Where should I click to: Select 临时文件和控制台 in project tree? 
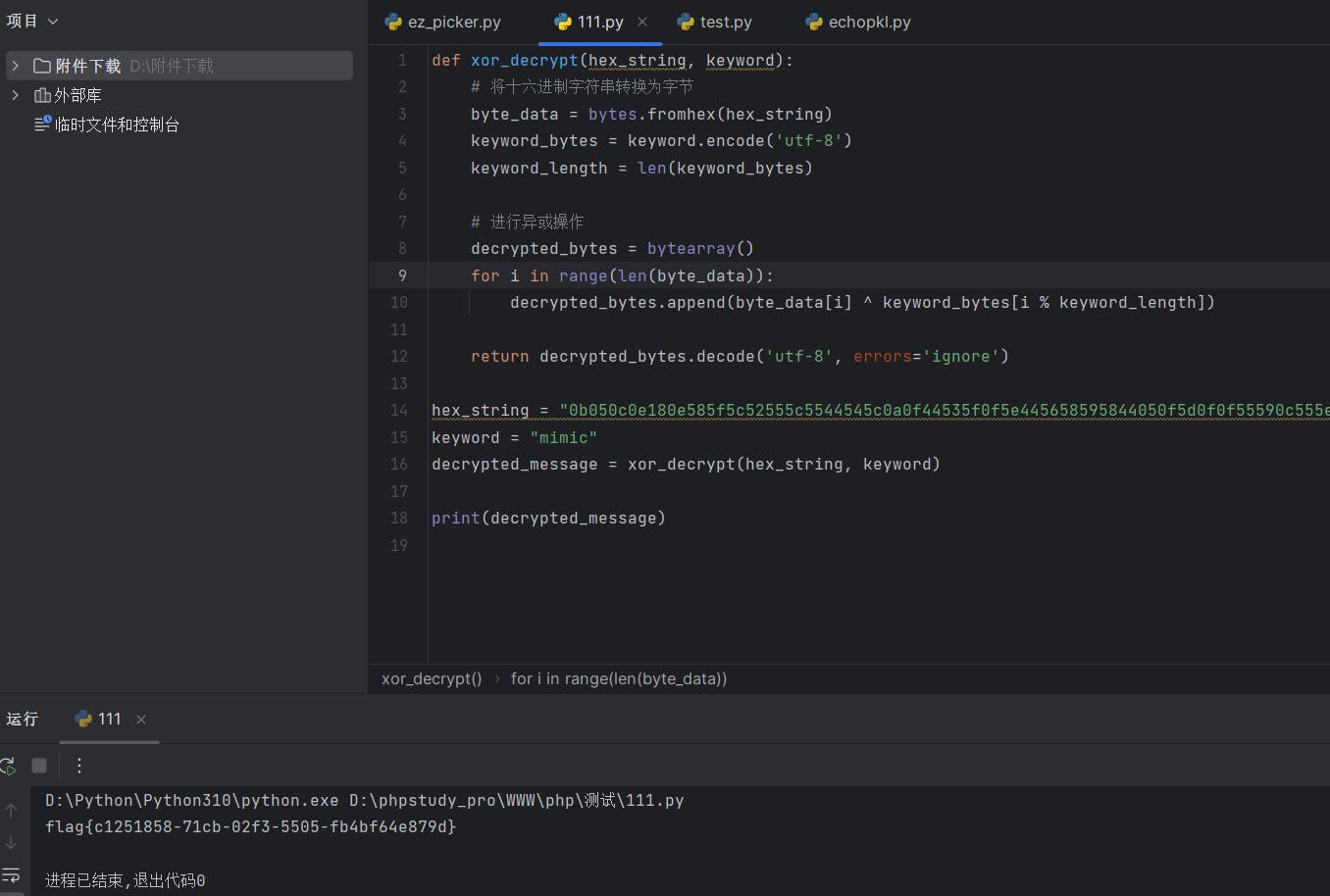117,124
